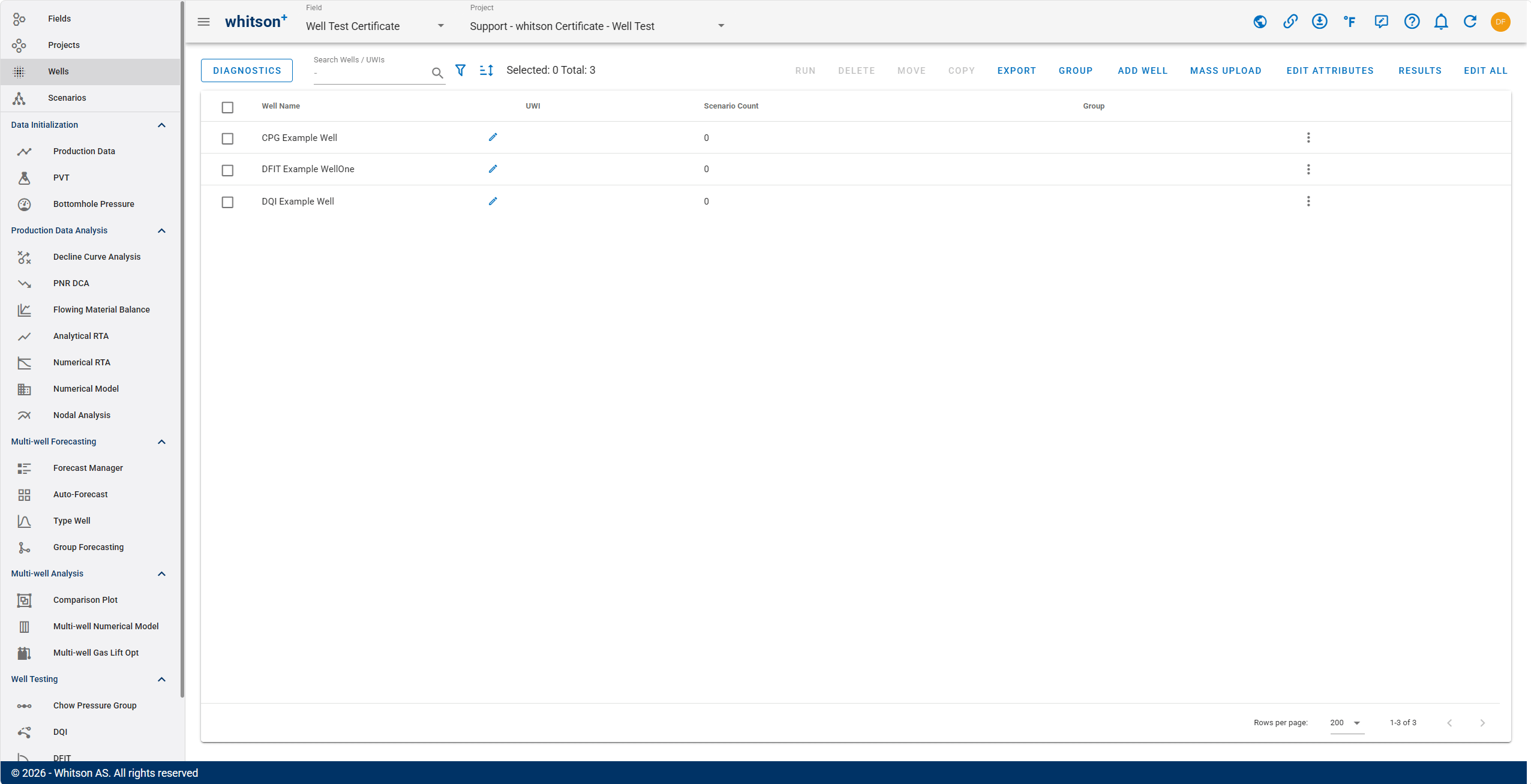Screen dimensions: 1531x784
Task: Open the help question mark icon
Action: click(x=1412, y=22)
